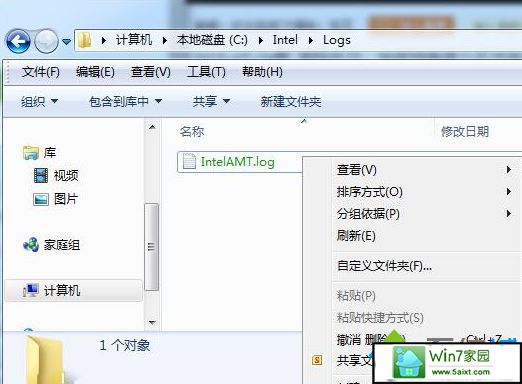Click the 视频 film icon in sidebar
The image size is (522, 384).
click(x=41, y=175)
